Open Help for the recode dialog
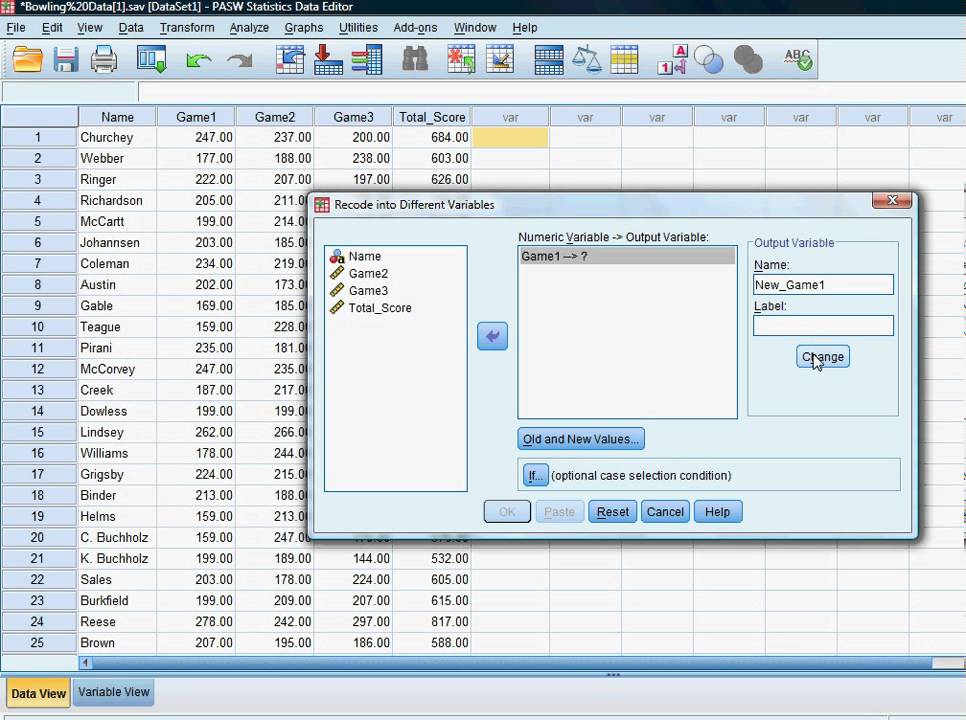The image size is (966, 720). [x=718, y=512]
